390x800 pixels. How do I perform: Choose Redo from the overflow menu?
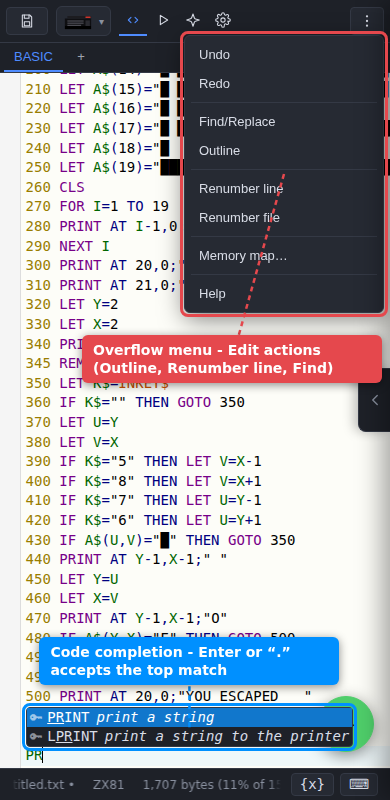tap(284, 84)
